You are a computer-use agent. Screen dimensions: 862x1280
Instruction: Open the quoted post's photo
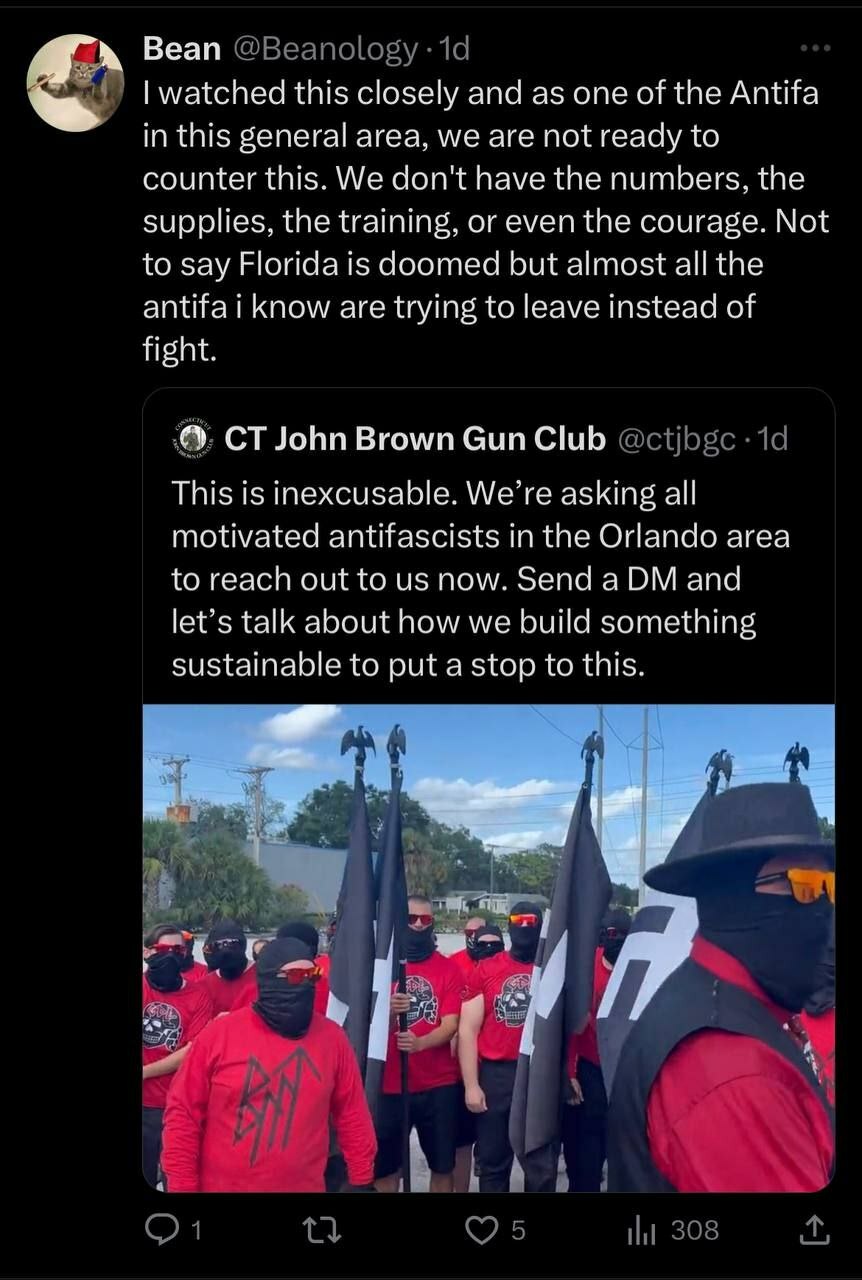489,947
